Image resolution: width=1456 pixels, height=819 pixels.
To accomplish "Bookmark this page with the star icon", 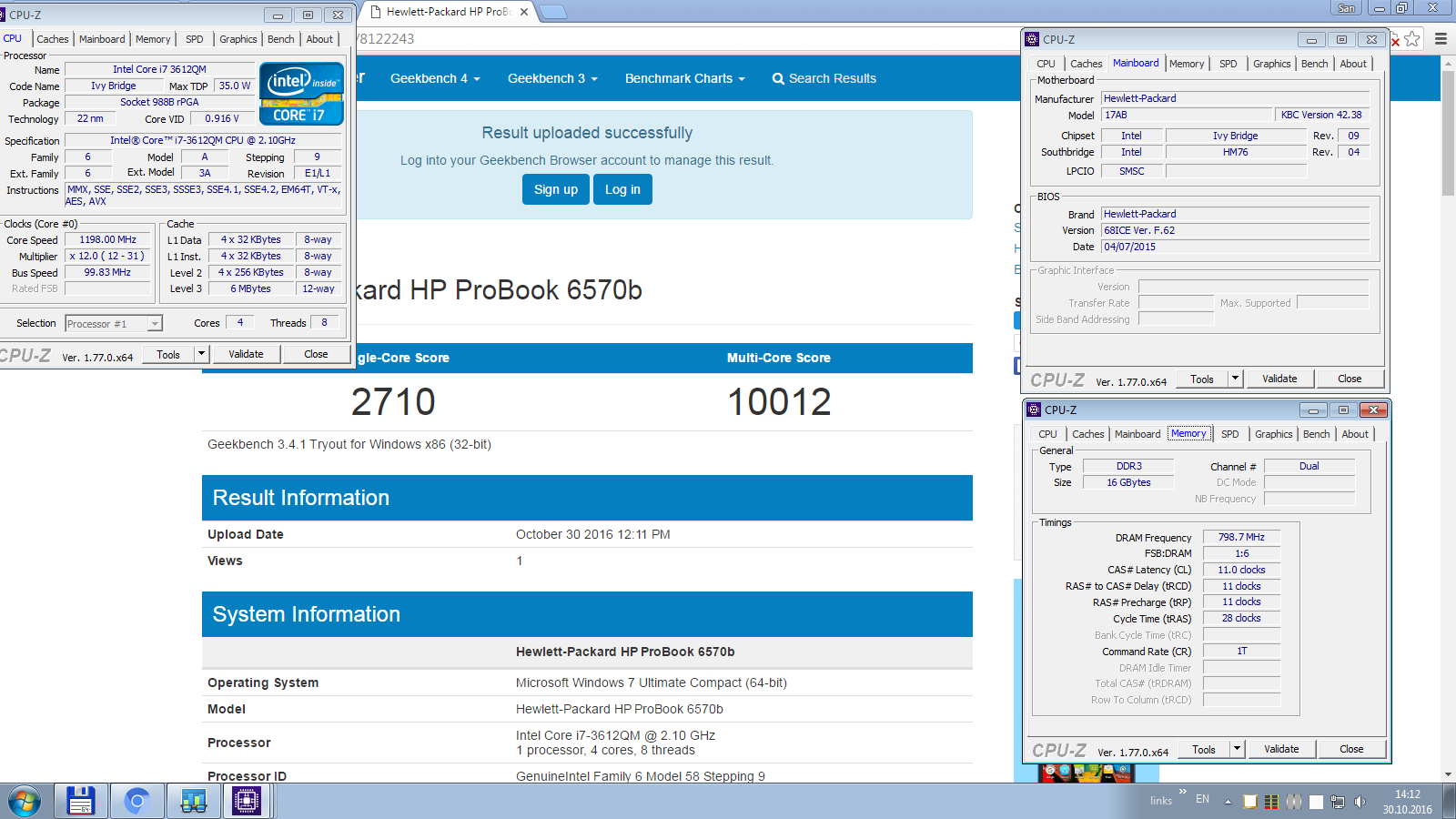I will click(1411, 39).
